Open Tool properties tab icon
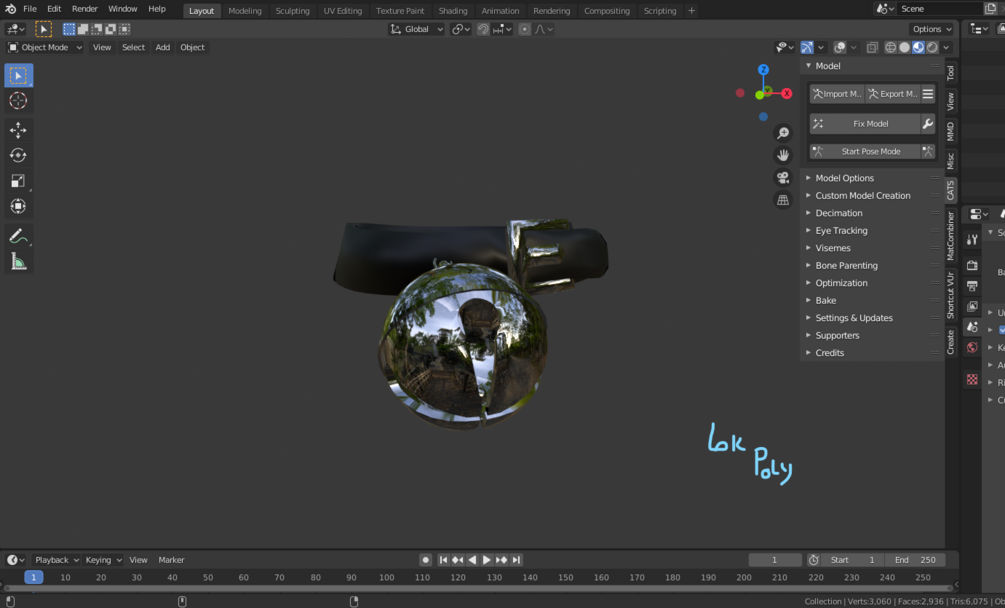Viewport: 1005px width, 608px height. [x=972, y=240]
